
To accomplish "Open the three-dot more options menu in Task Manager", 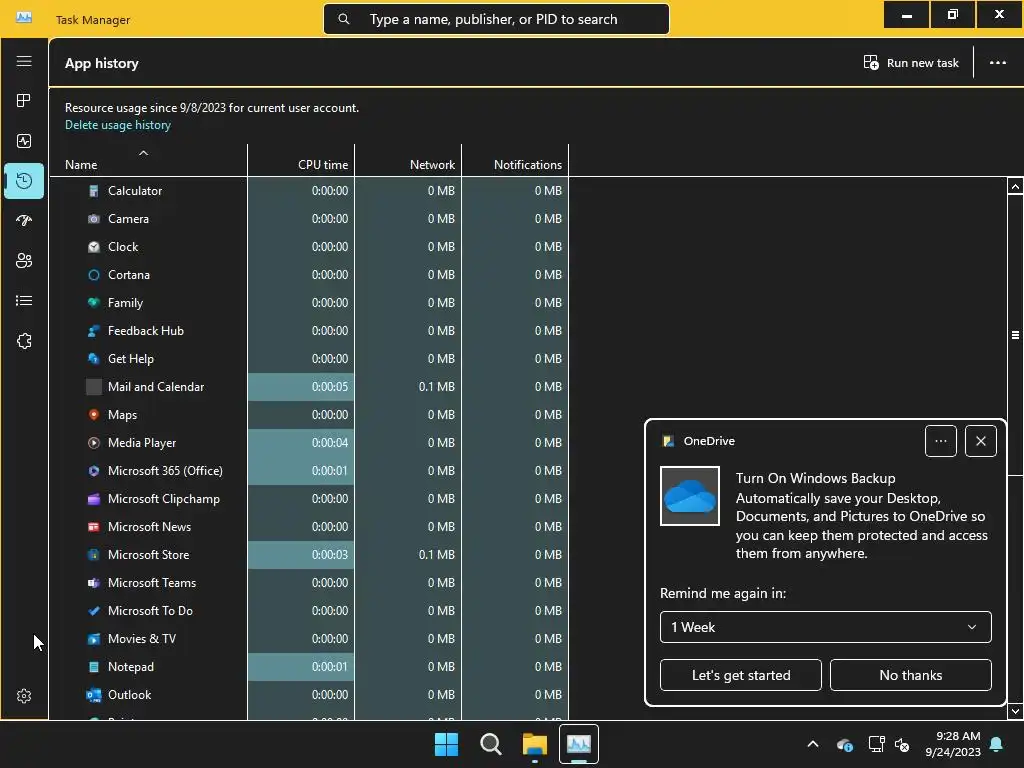I will pyautogui.click(x=997, y=63).
